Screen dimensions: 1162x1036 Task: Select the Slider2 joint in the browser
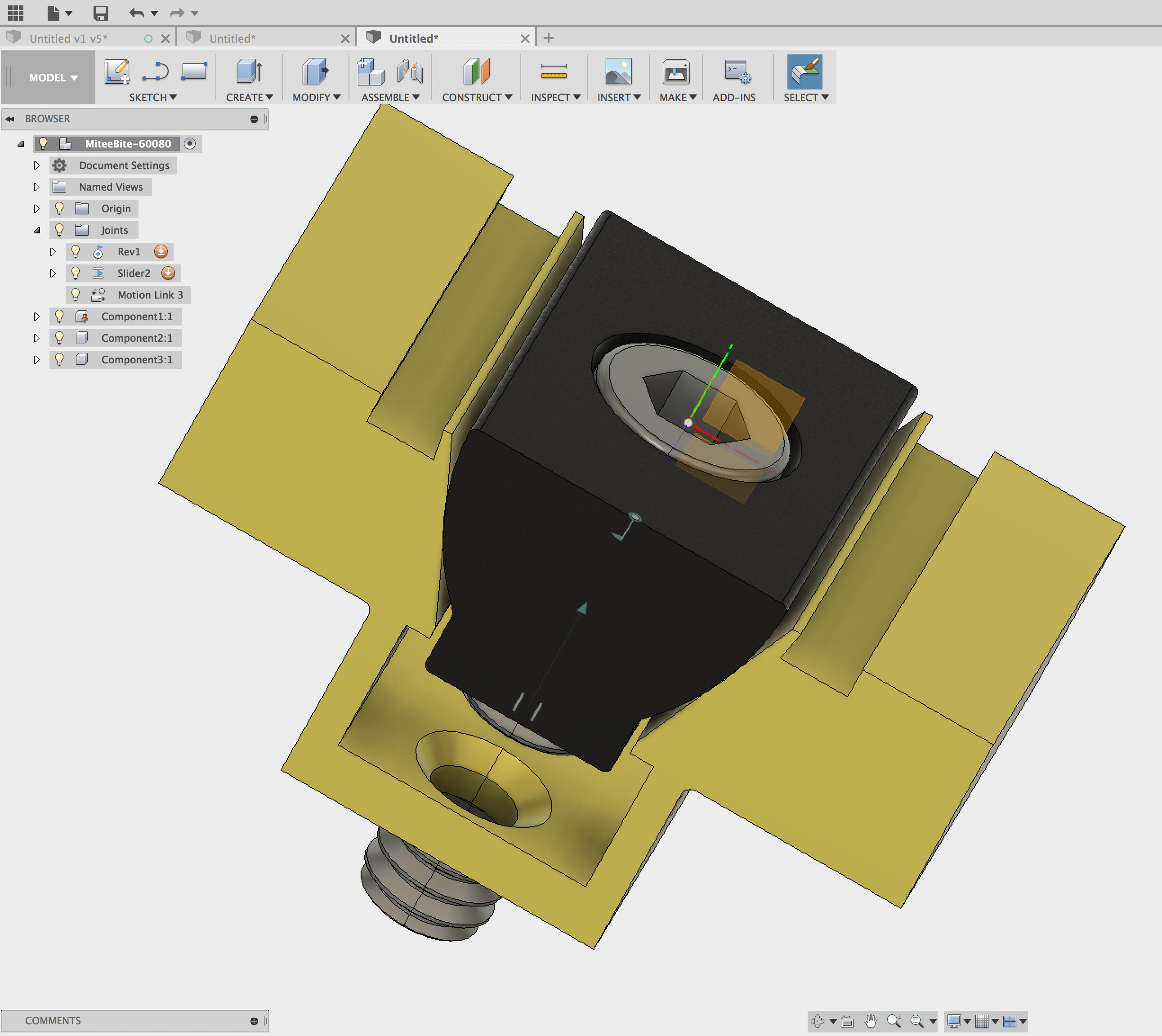click(133, 273)
